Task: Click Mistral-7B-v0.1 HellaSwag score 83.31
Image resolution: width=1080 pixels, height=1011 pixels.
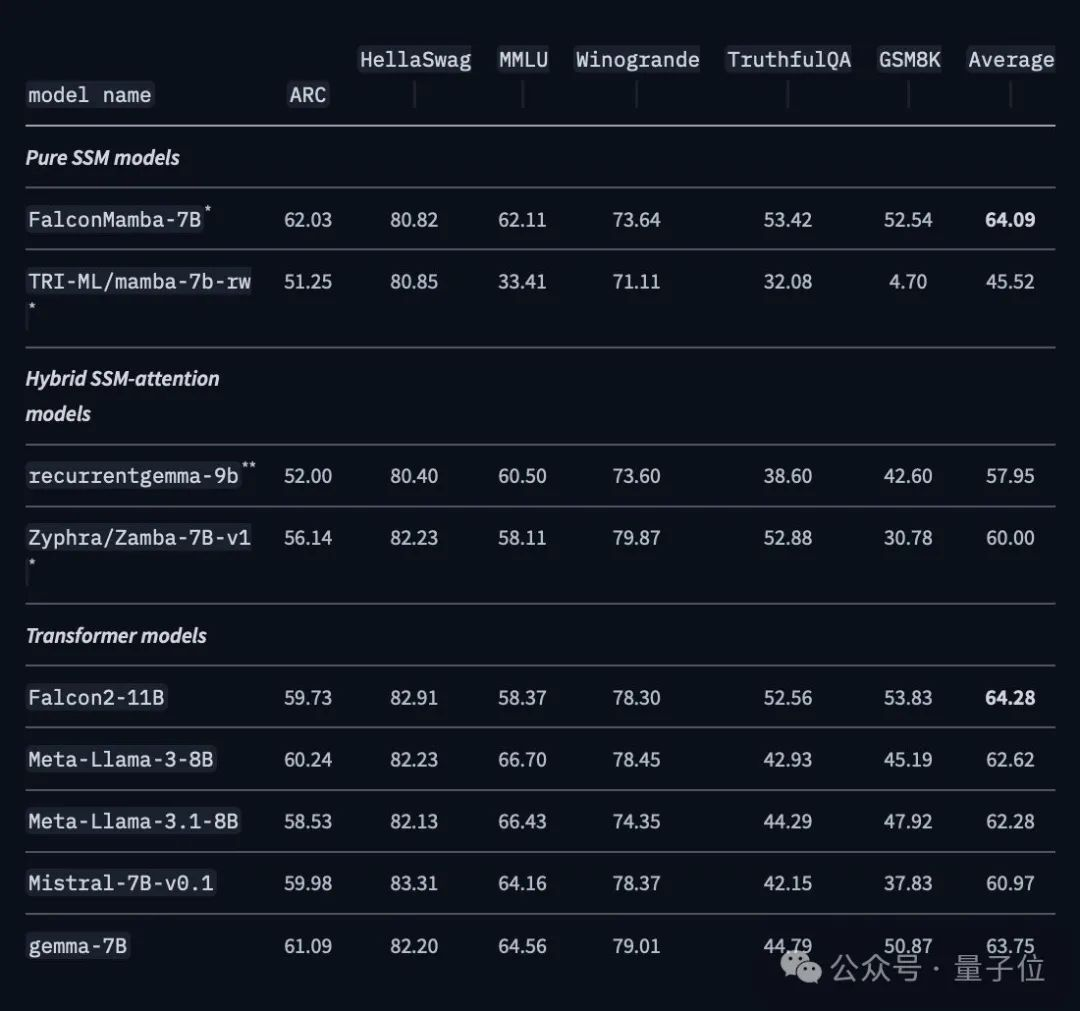Action: coord(414,883)
